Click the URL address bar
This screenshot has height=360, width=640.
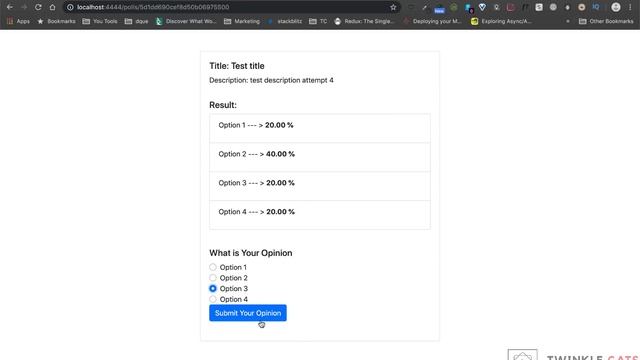231,7
